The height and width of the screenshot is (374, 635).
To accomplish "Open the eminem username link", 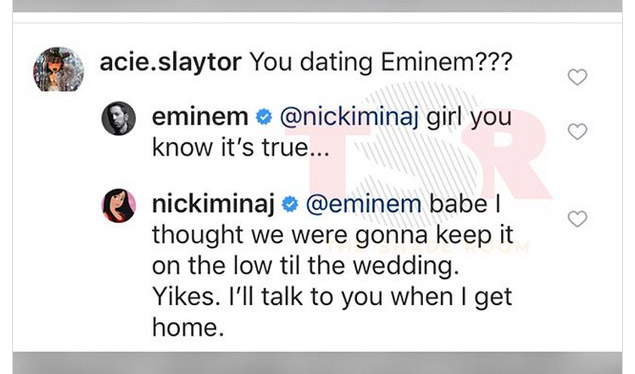I will [x=200, y=117].
